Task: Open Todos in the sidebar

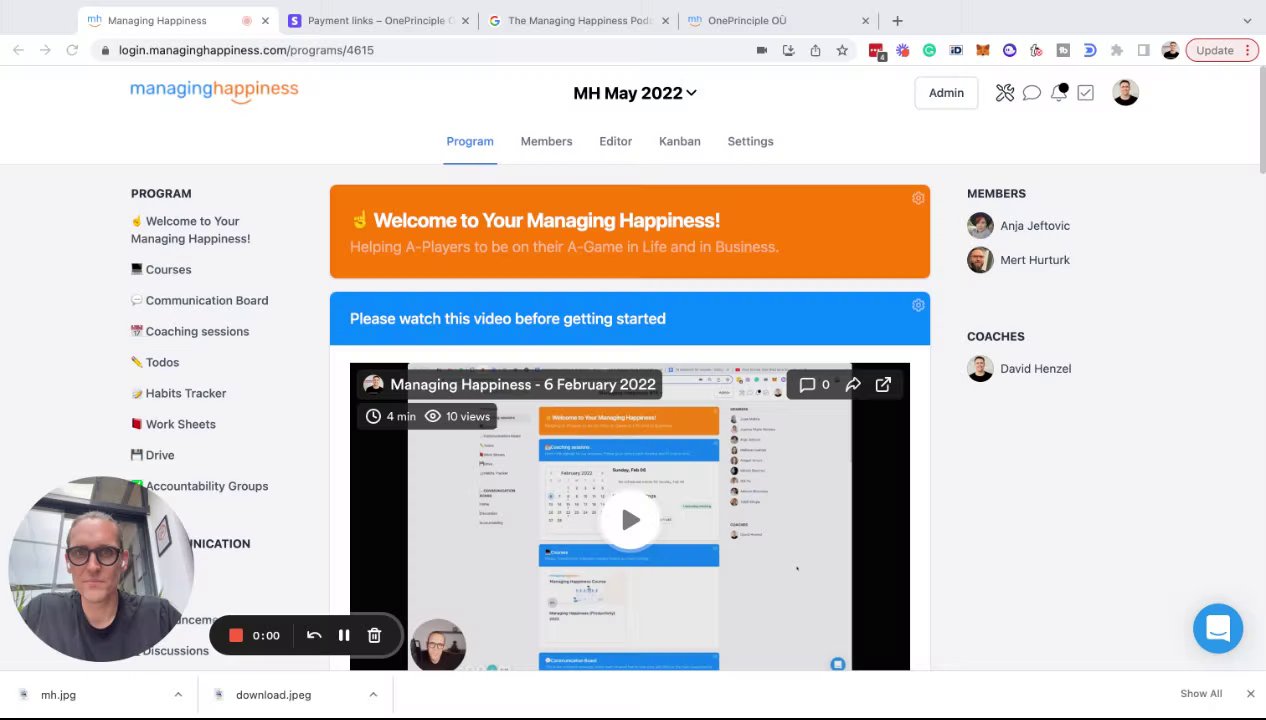Action: 155,362
